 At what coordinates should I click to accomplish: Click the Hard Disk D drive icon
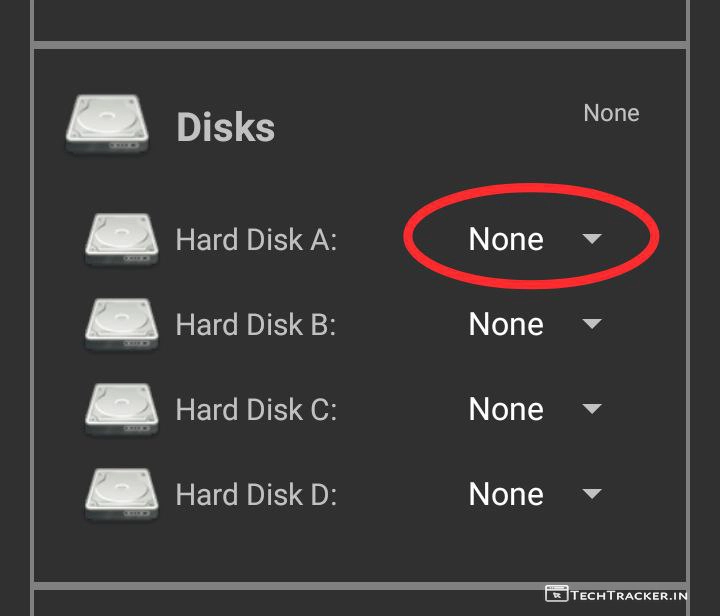click(121, 495)
